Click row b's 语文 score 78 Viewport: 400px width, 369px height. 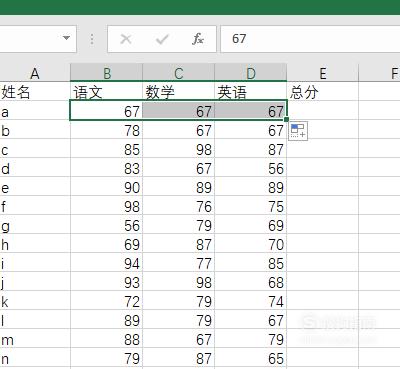tap(107, 130)
